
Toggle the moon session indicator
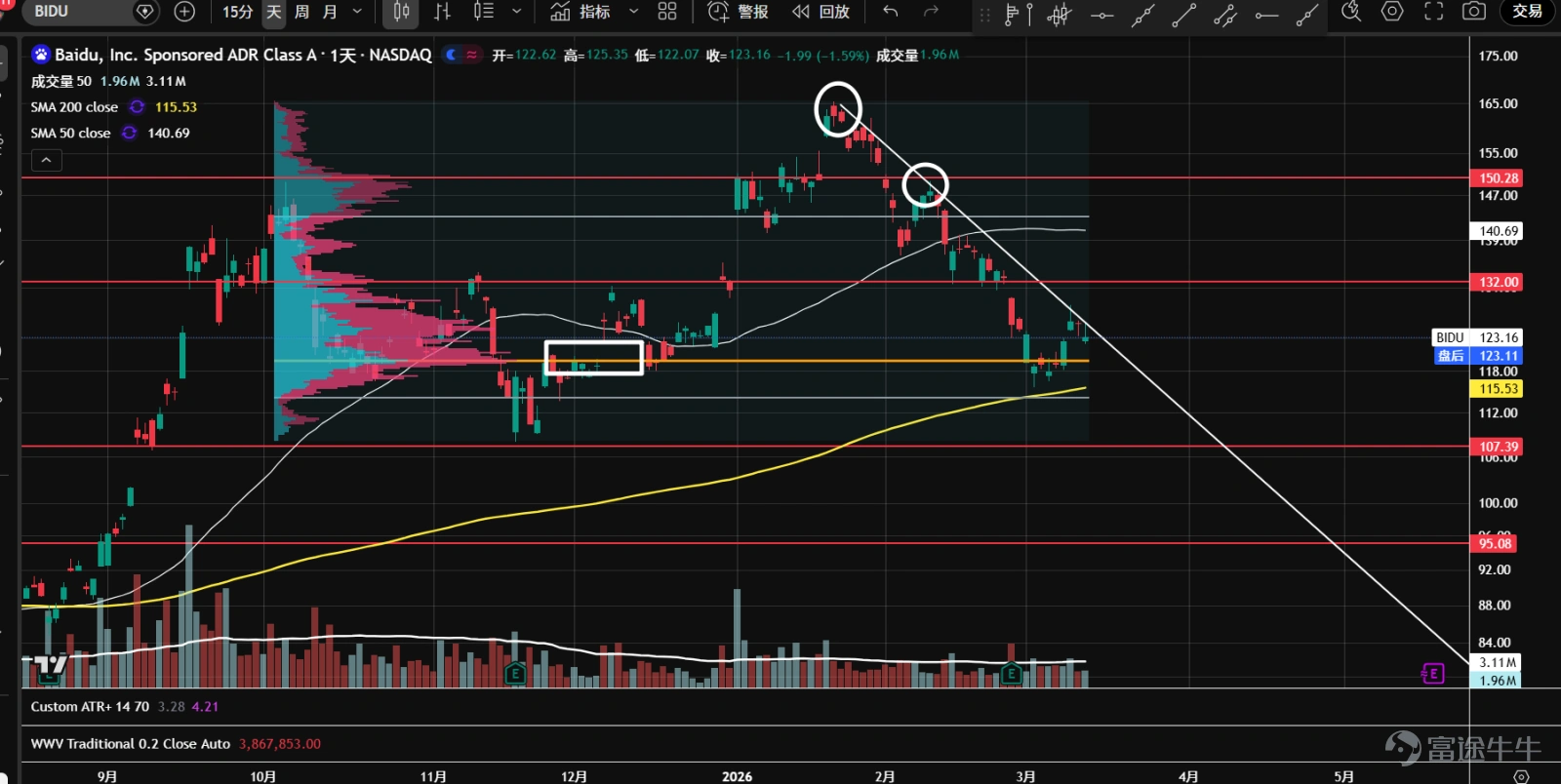451,55
